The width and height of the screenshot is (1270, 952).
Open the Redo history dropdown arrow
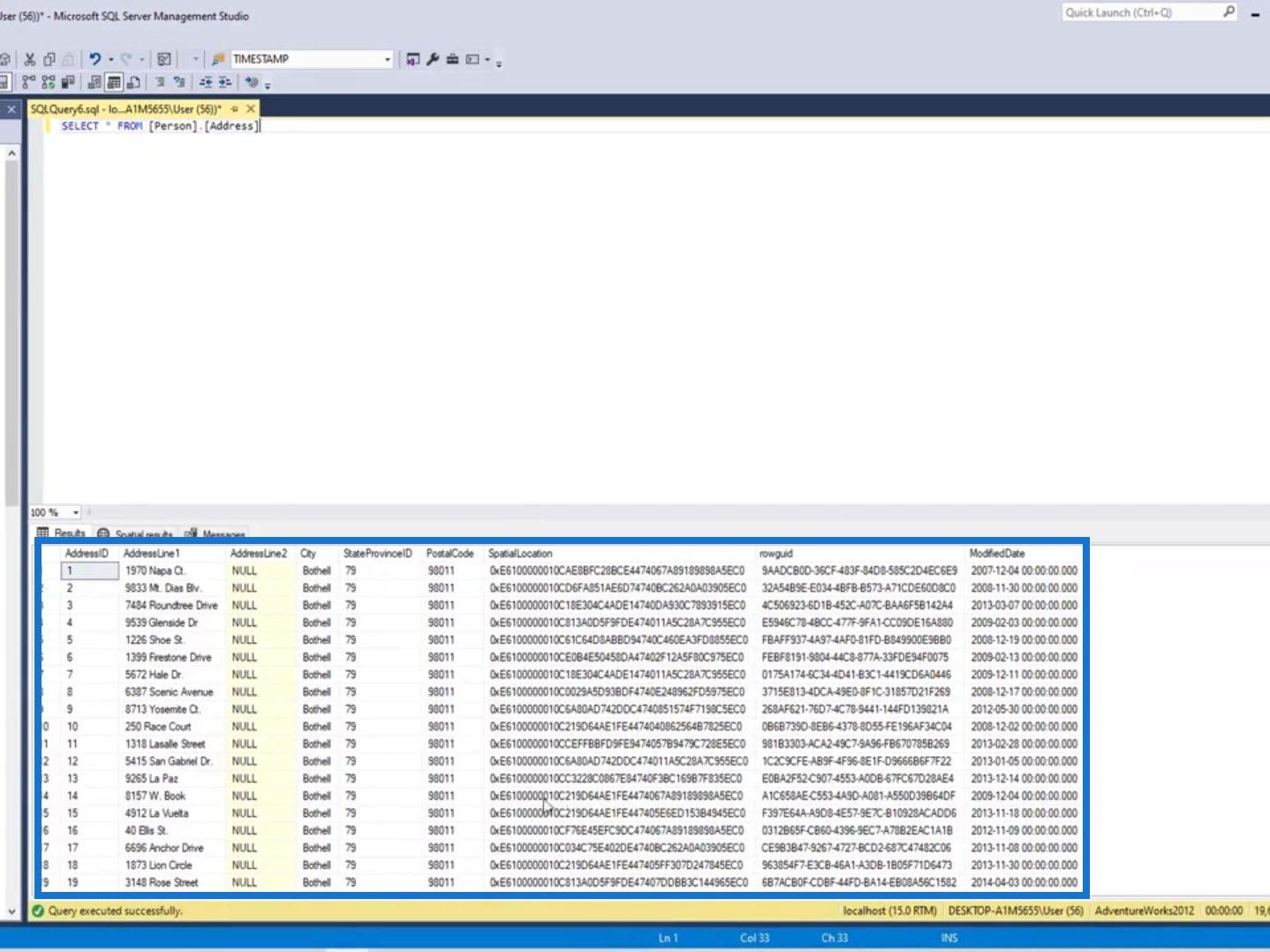click(x=141, y=59)
